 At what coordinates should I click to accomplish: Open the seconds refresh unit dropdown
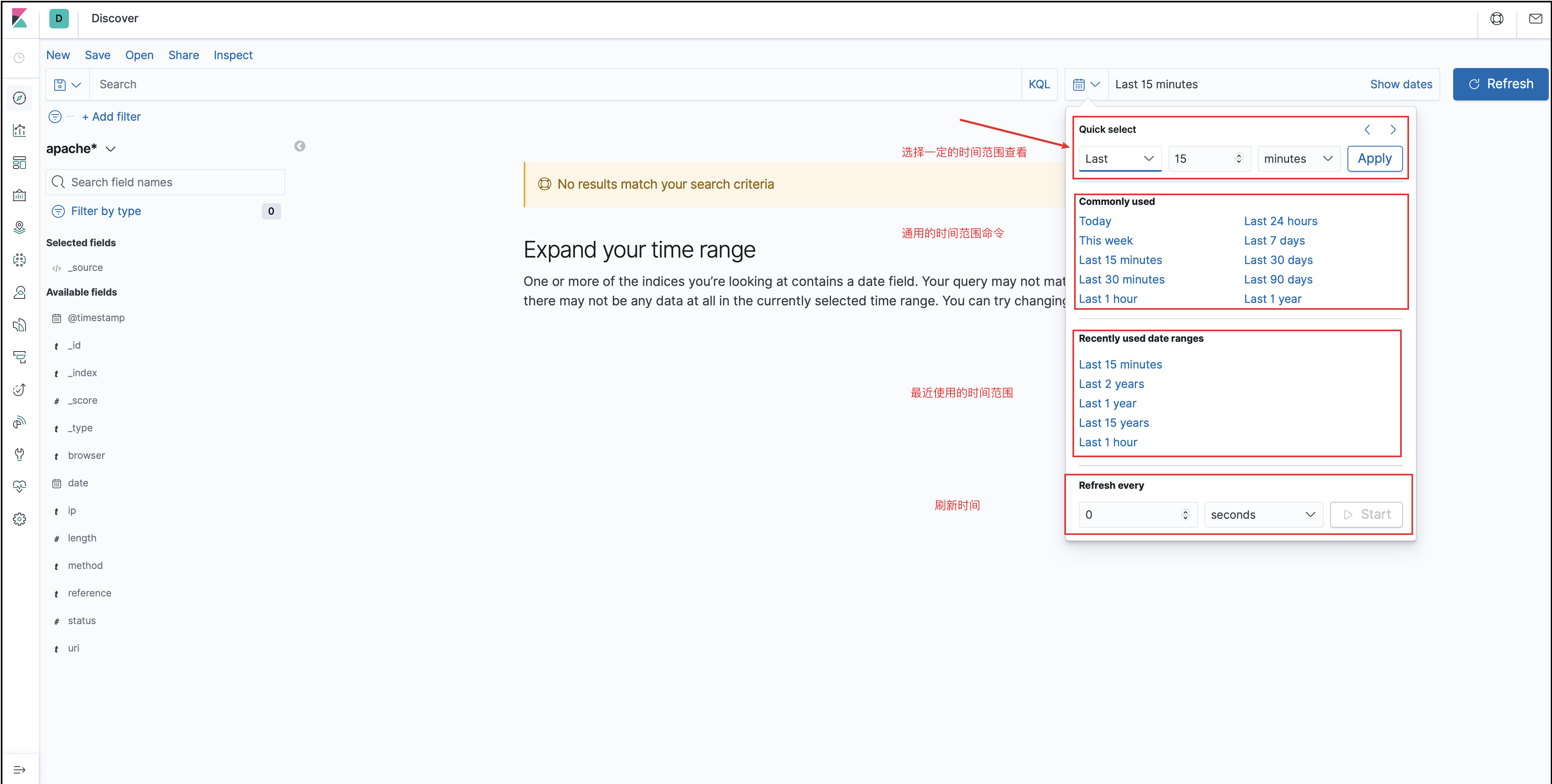coord(1263,515)
